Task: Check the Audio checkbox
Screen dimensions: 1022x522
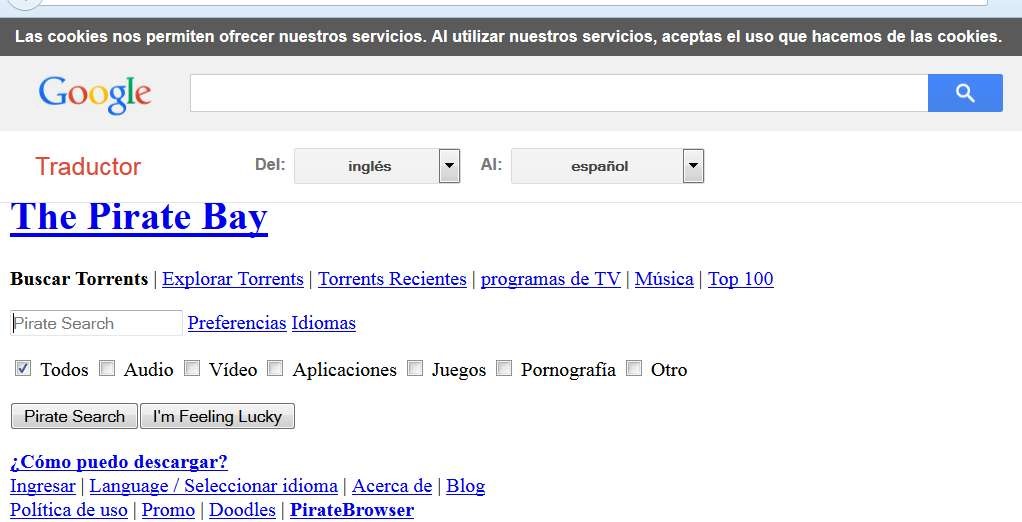Action: 107,369
